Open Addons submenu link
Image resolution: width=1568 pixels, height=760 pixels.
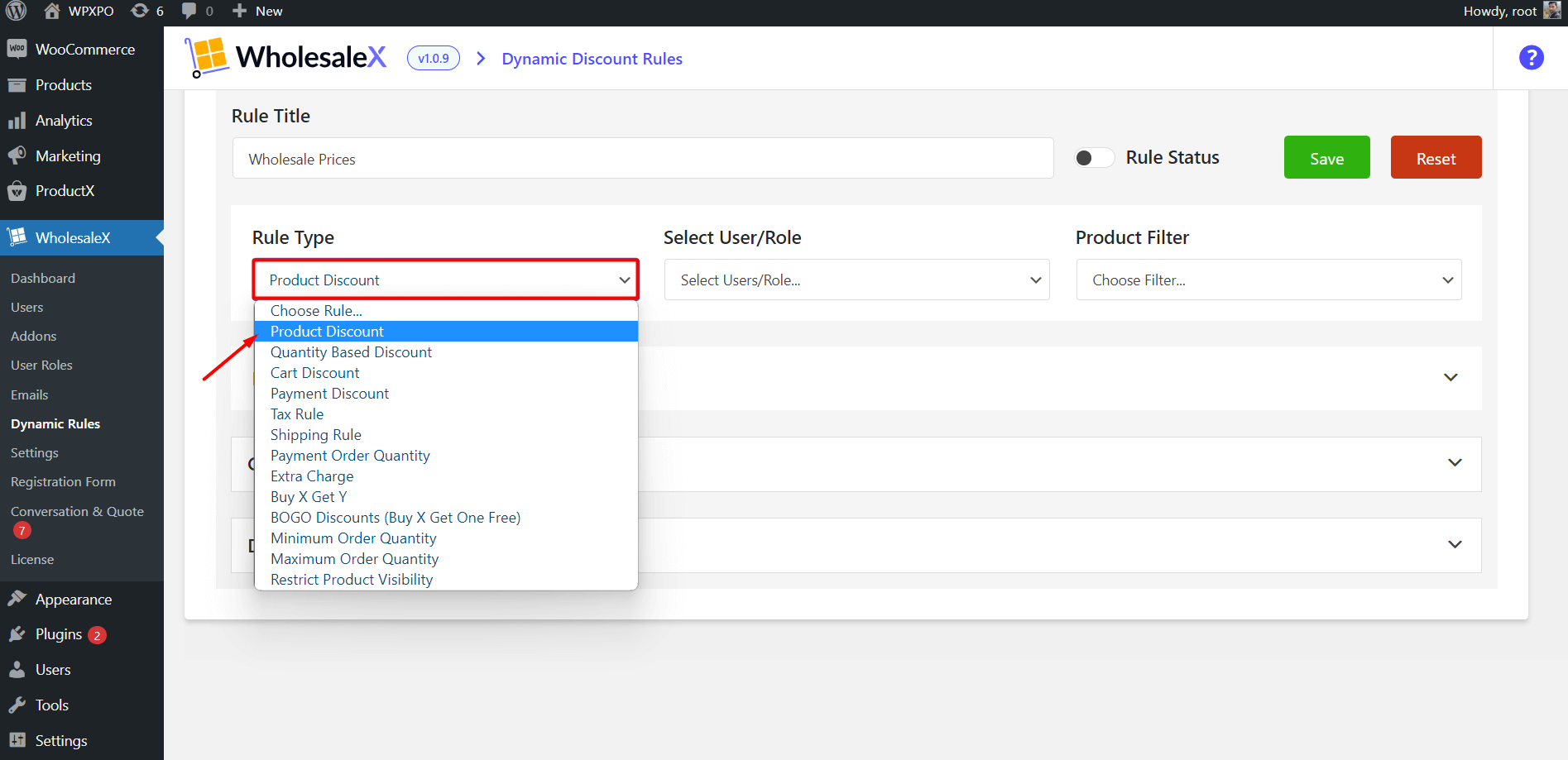34,337
